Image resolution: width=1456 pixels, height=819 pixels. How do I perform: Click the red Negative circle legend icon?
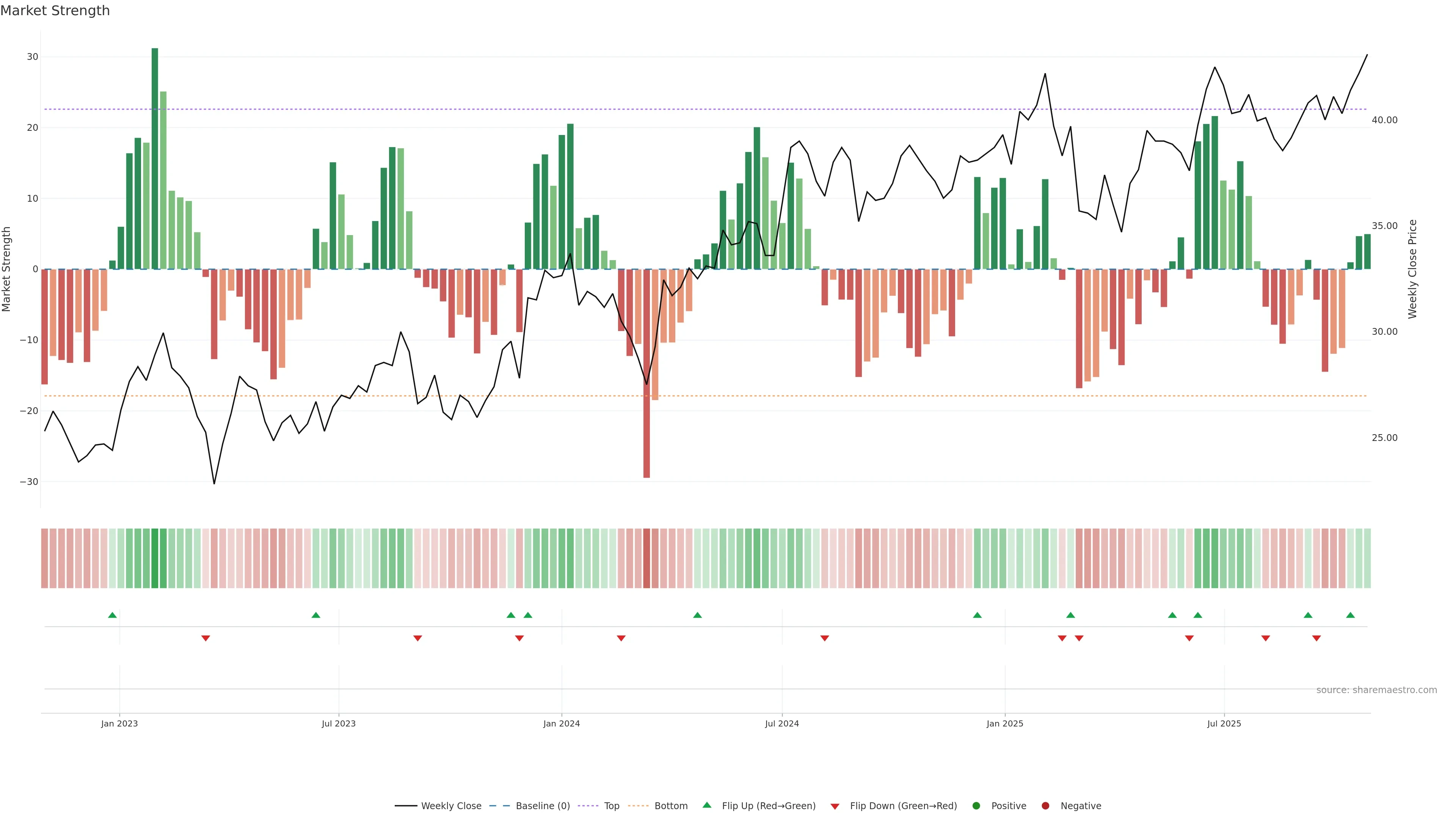click(1045, 805)
